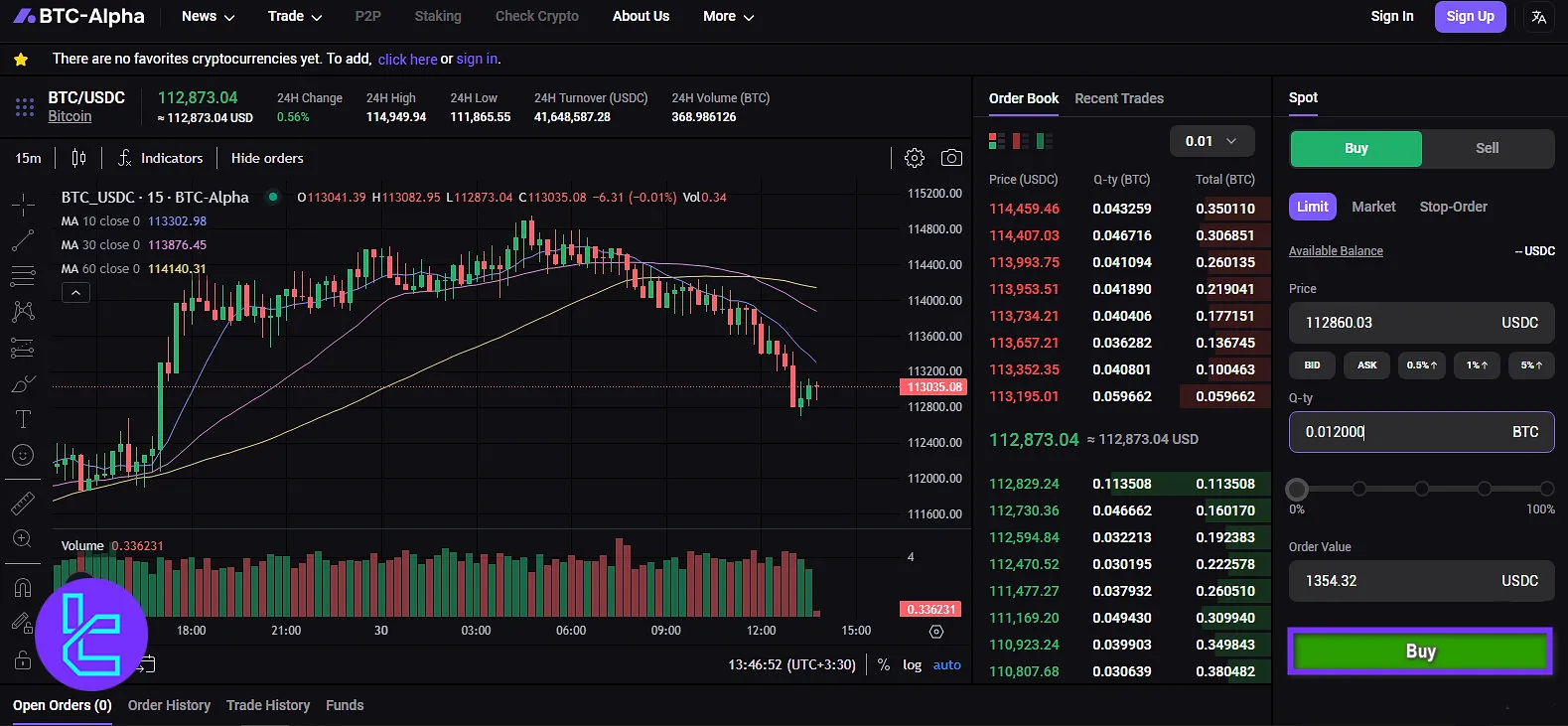
Task: Switch to the Recent Trades tab
Action: [x=1119, y=98]
